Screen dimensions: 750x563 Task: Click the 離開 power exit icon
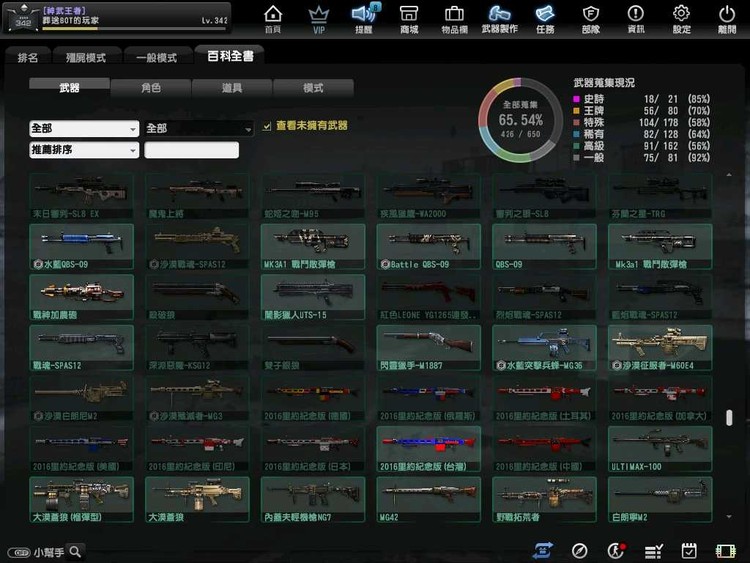click(x=727, y=18)
